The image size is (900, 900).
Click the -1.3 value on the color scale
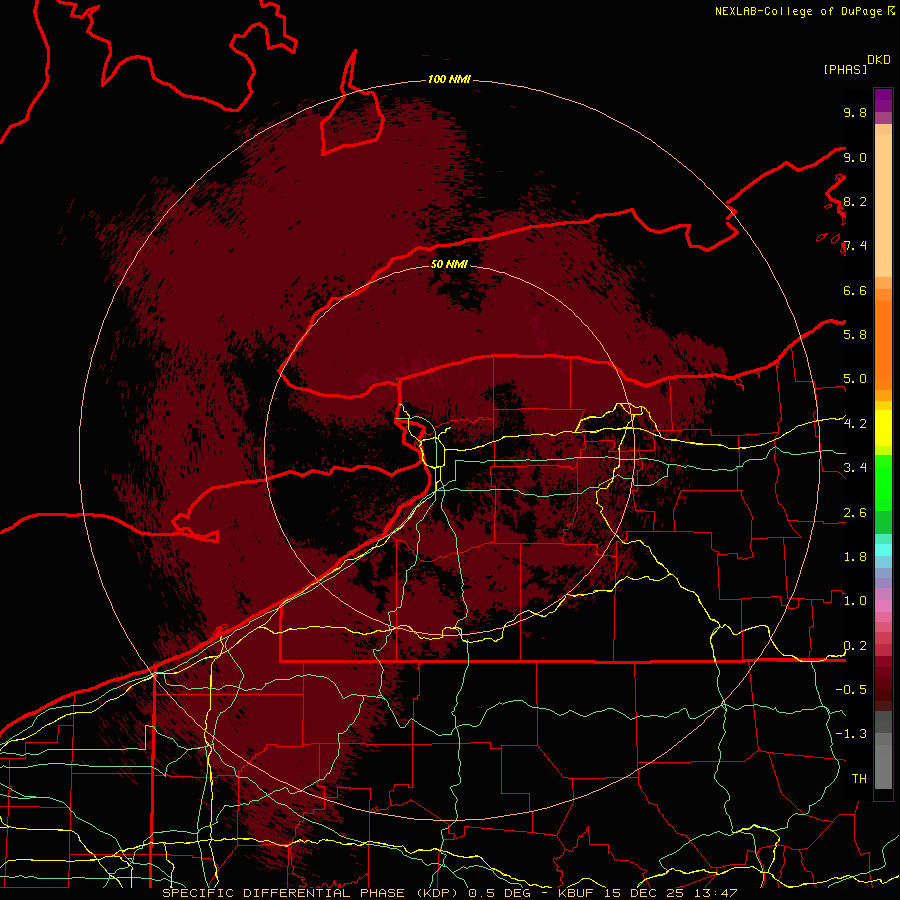[851, 734]
